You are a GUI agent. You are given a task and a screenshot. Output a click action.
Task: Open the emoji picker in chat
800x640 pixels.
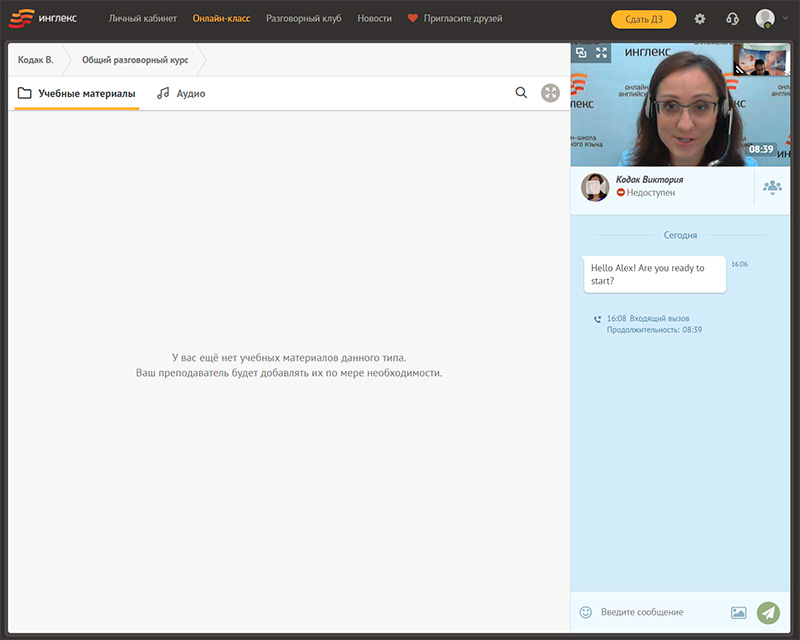point(586,612)
